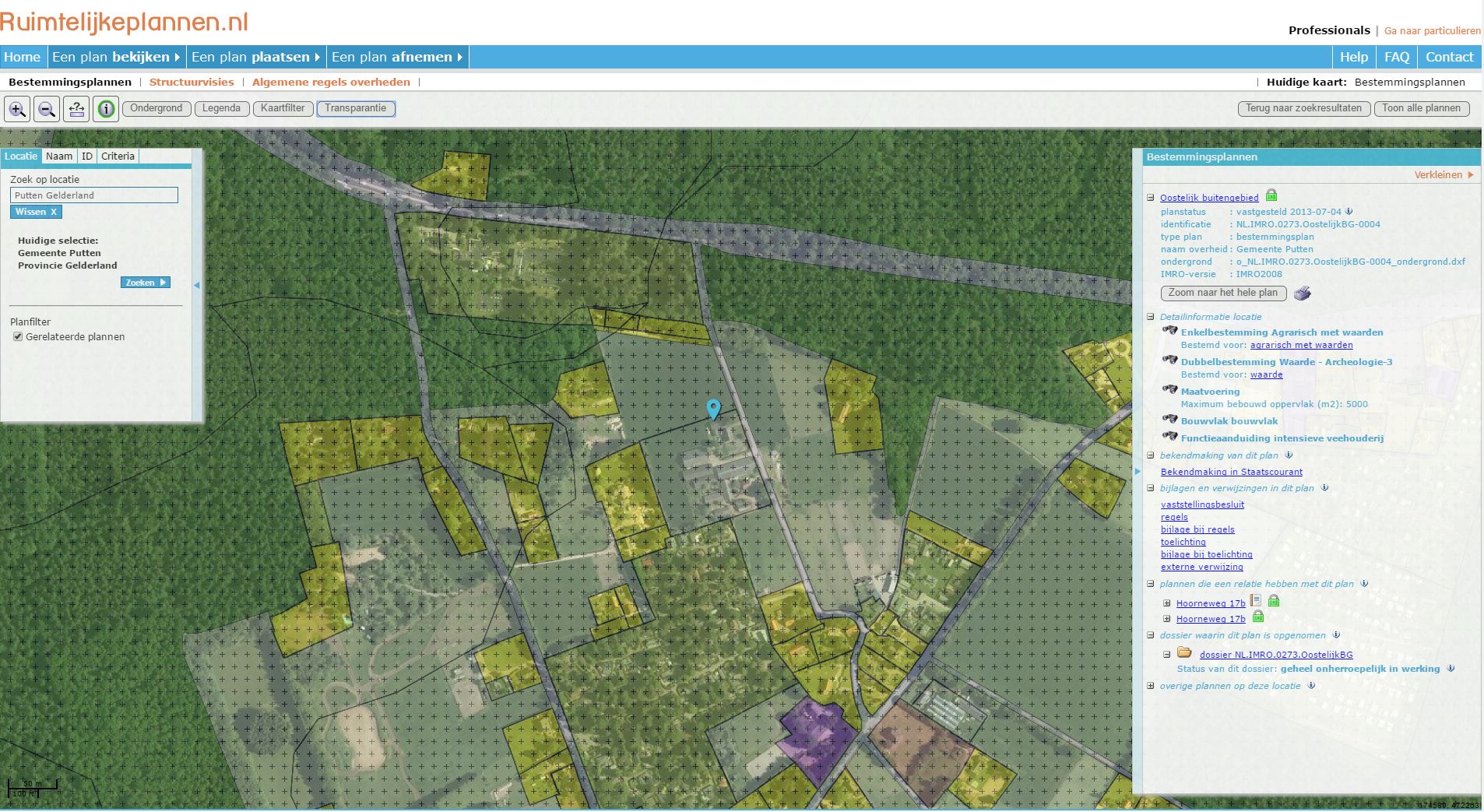Click info icon beside overige plannen op deze locatie
This screenshot has height=812, width=1484.
(x=1311, y=686)
